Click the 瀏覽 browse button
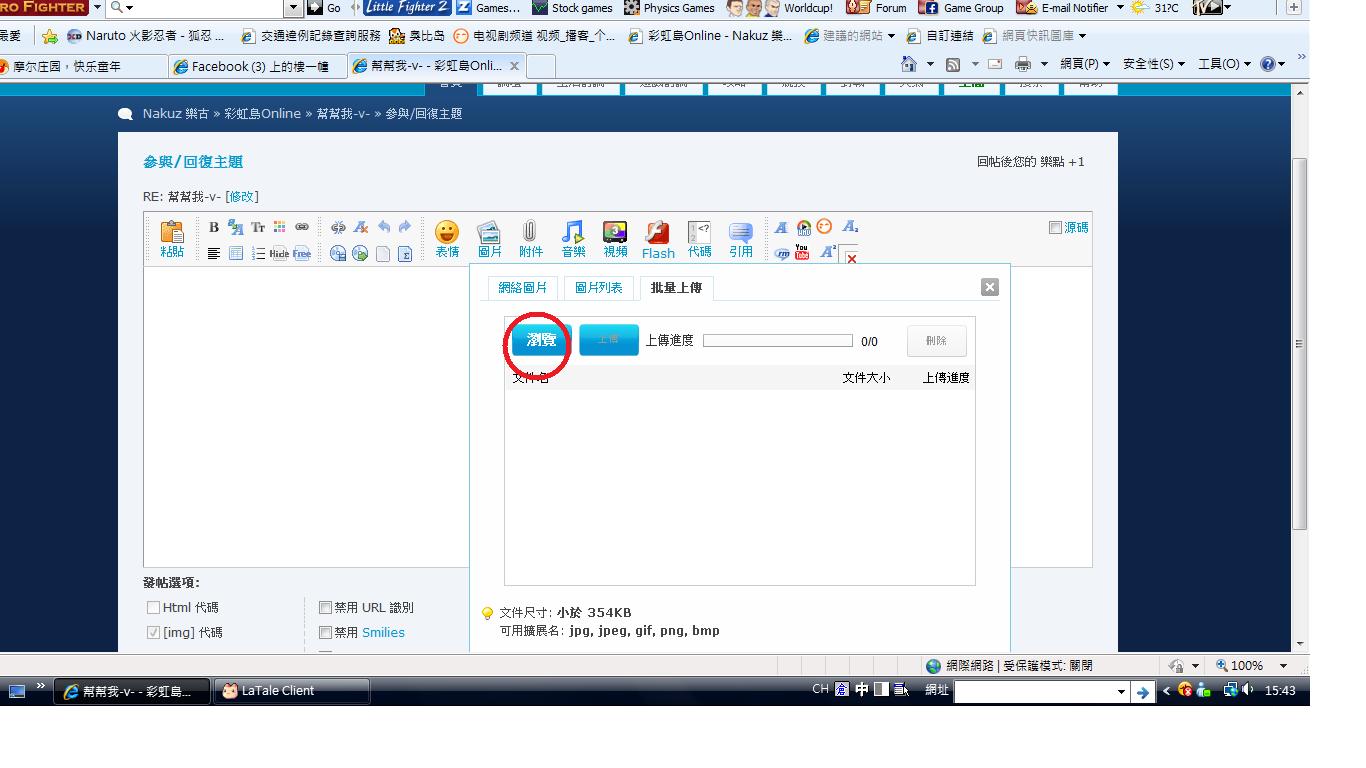1366x768 pixels. tap(541, 340)
